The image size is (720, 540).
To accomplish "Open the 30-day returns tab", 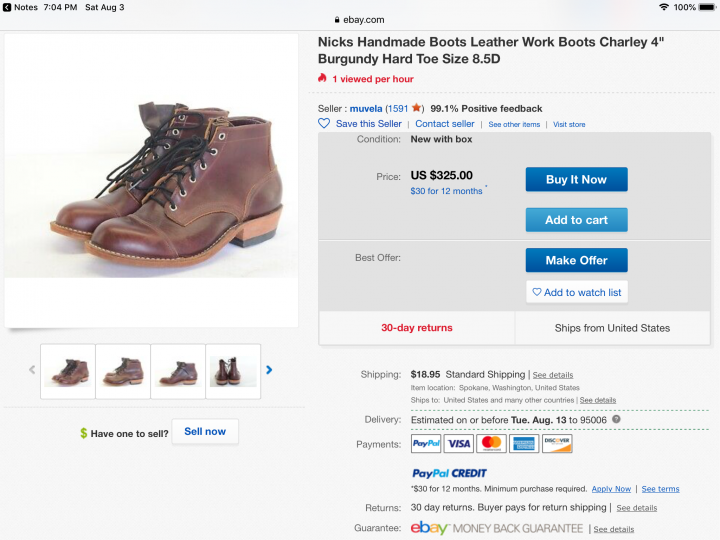I will pos(417,328).
